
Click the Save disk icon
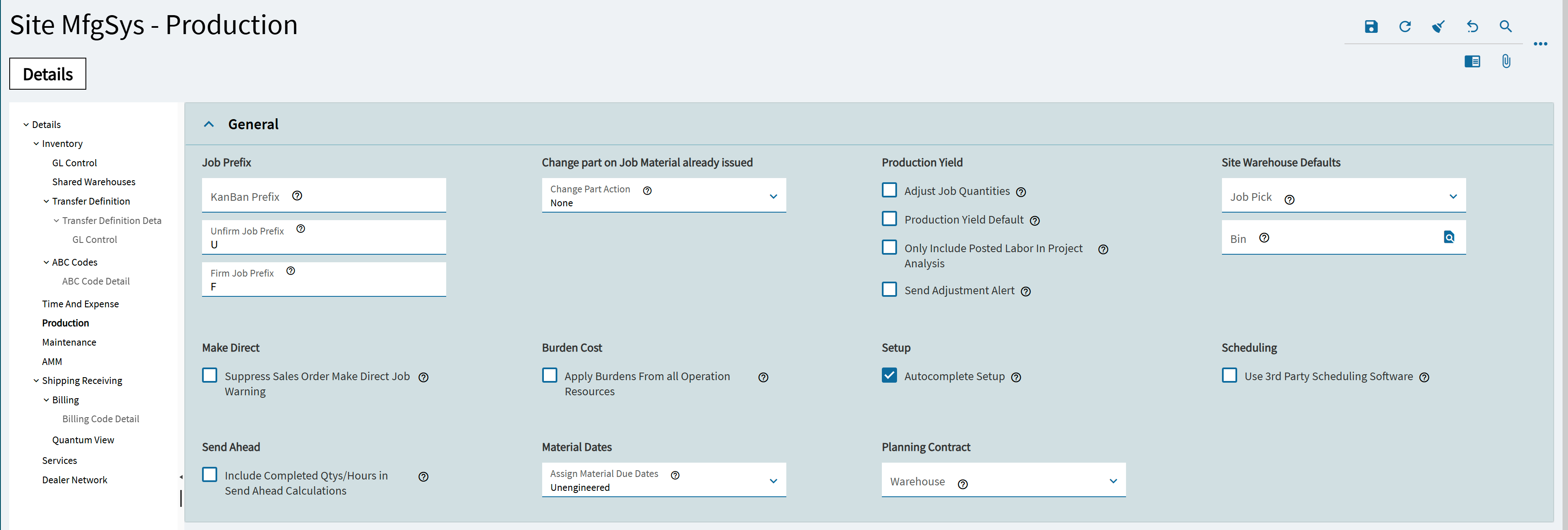[1371, 26]
